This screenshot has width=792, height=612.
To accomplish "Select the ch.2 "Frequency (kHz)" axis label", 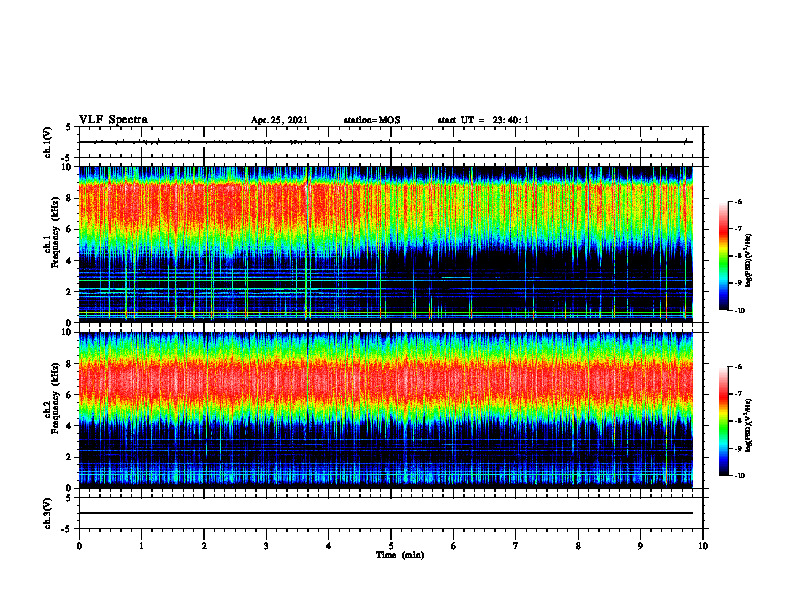I will 55,398.
